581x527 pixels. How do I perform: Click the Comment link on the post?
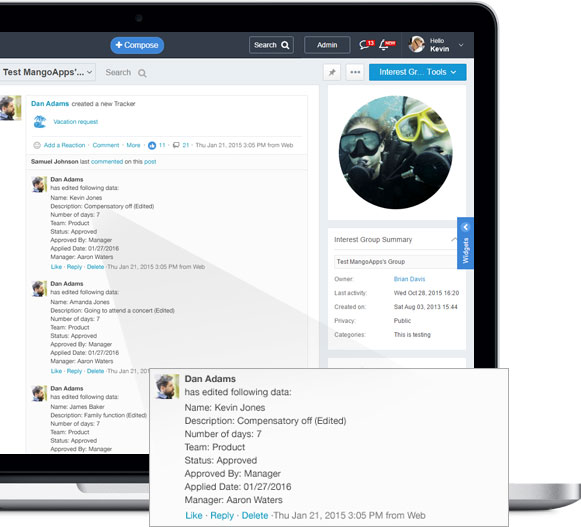pyautogui.click(x=106, y=145)
